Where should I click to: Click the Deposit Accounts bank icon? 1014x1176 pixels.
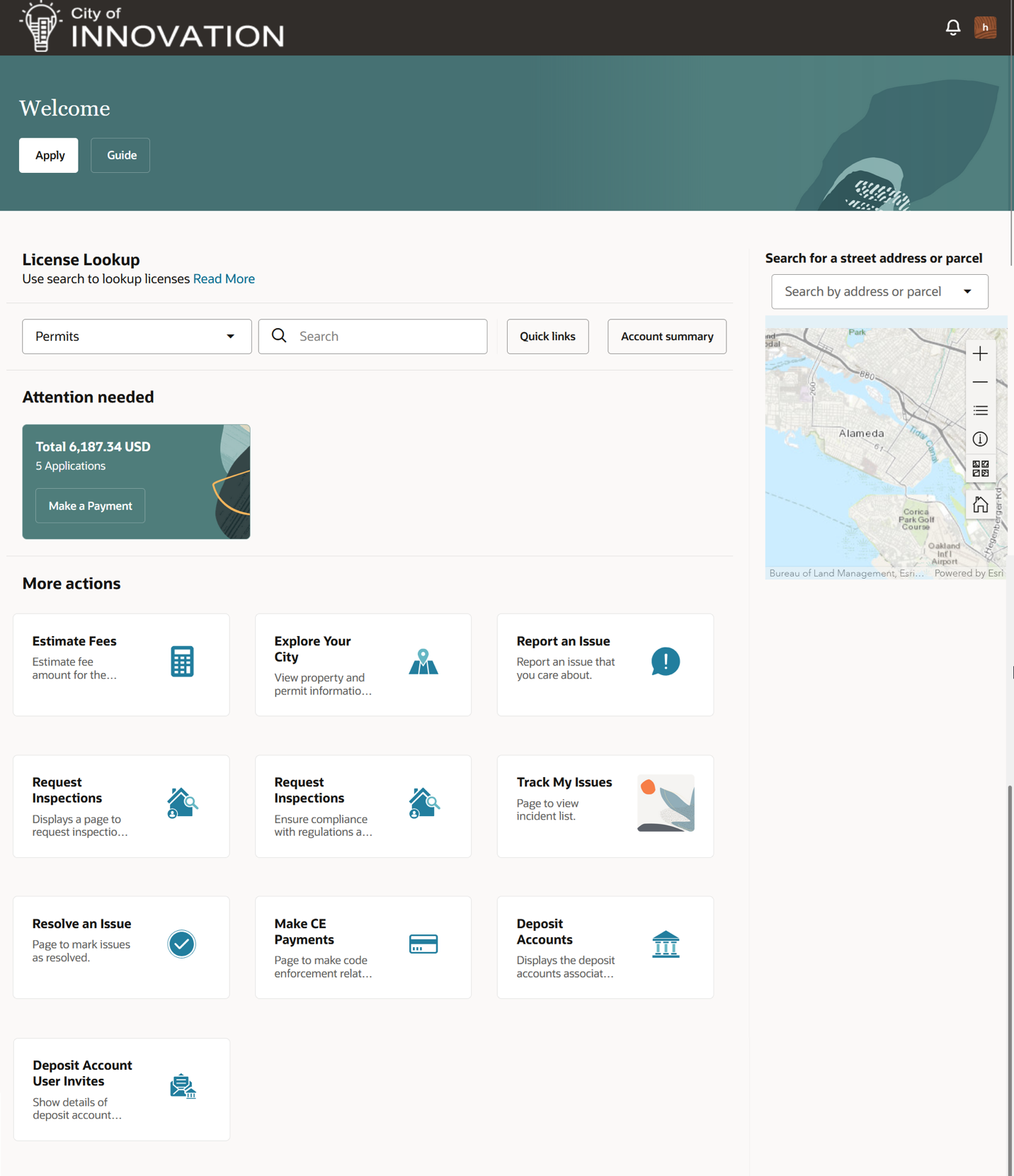pyautogui.click(x=665, y=944)
